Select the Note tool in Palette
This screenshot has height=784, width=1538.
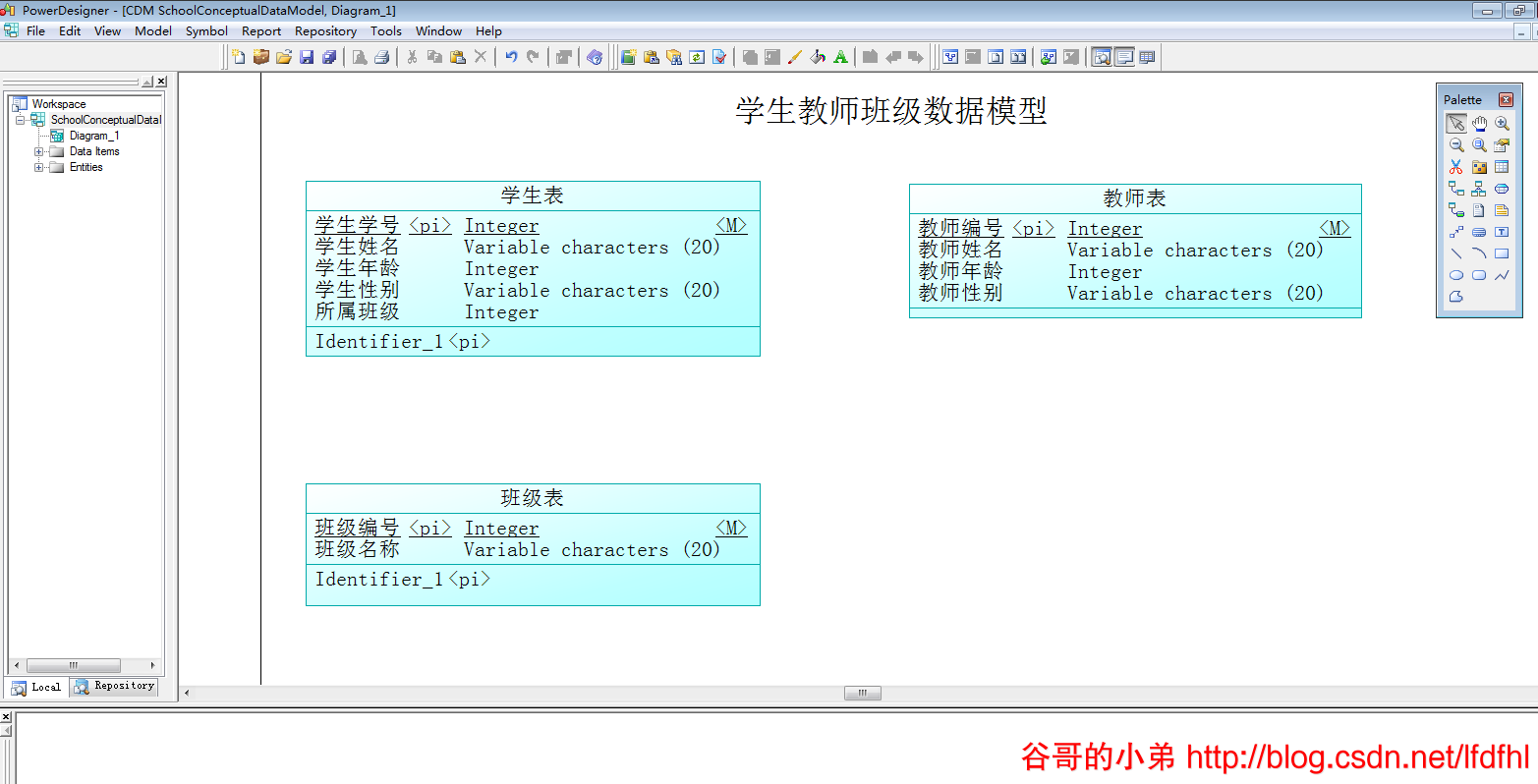[1502, 209]
